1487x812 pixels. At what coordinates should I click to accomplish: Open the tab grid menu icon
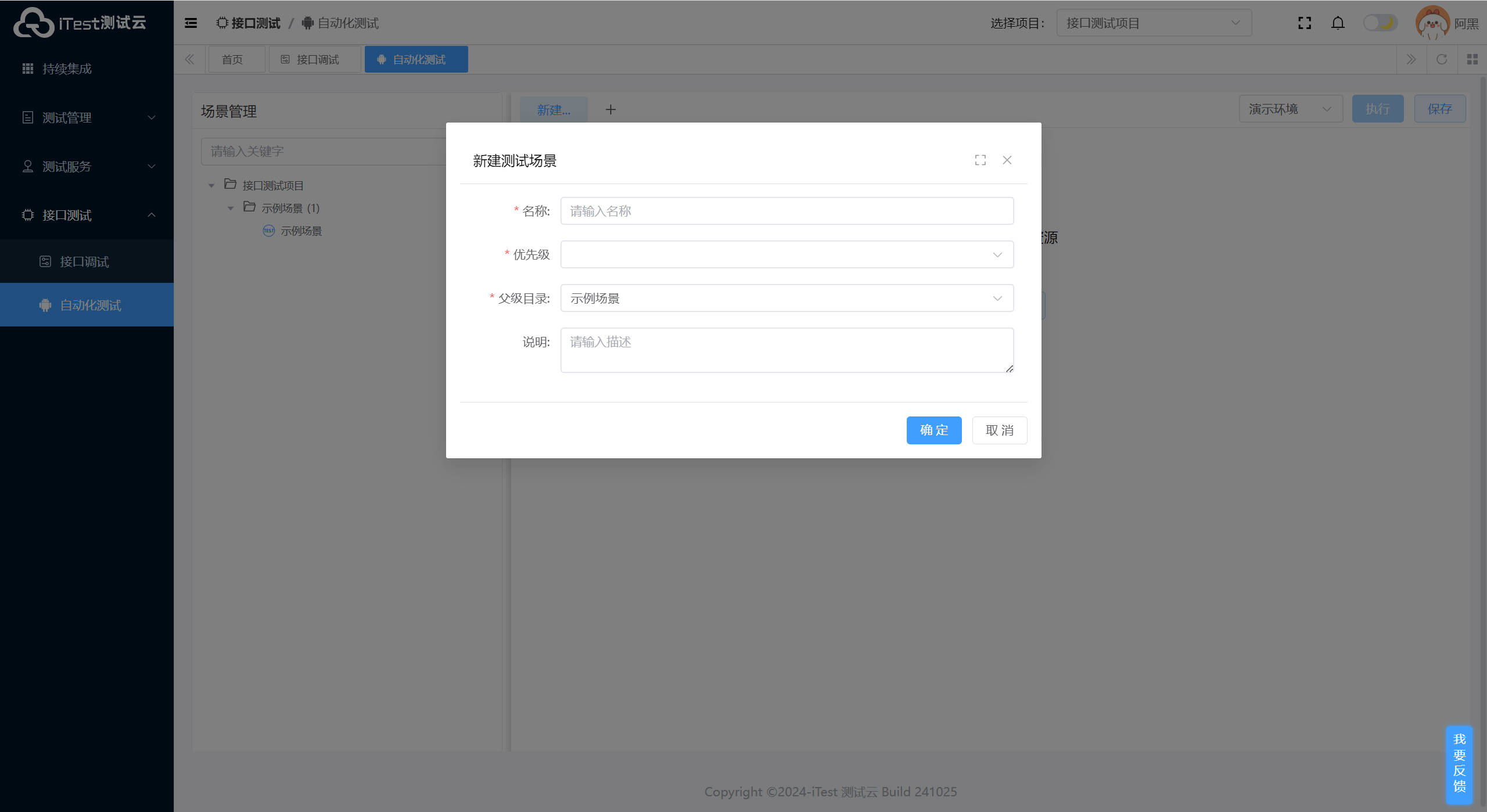click(1472, 59)
